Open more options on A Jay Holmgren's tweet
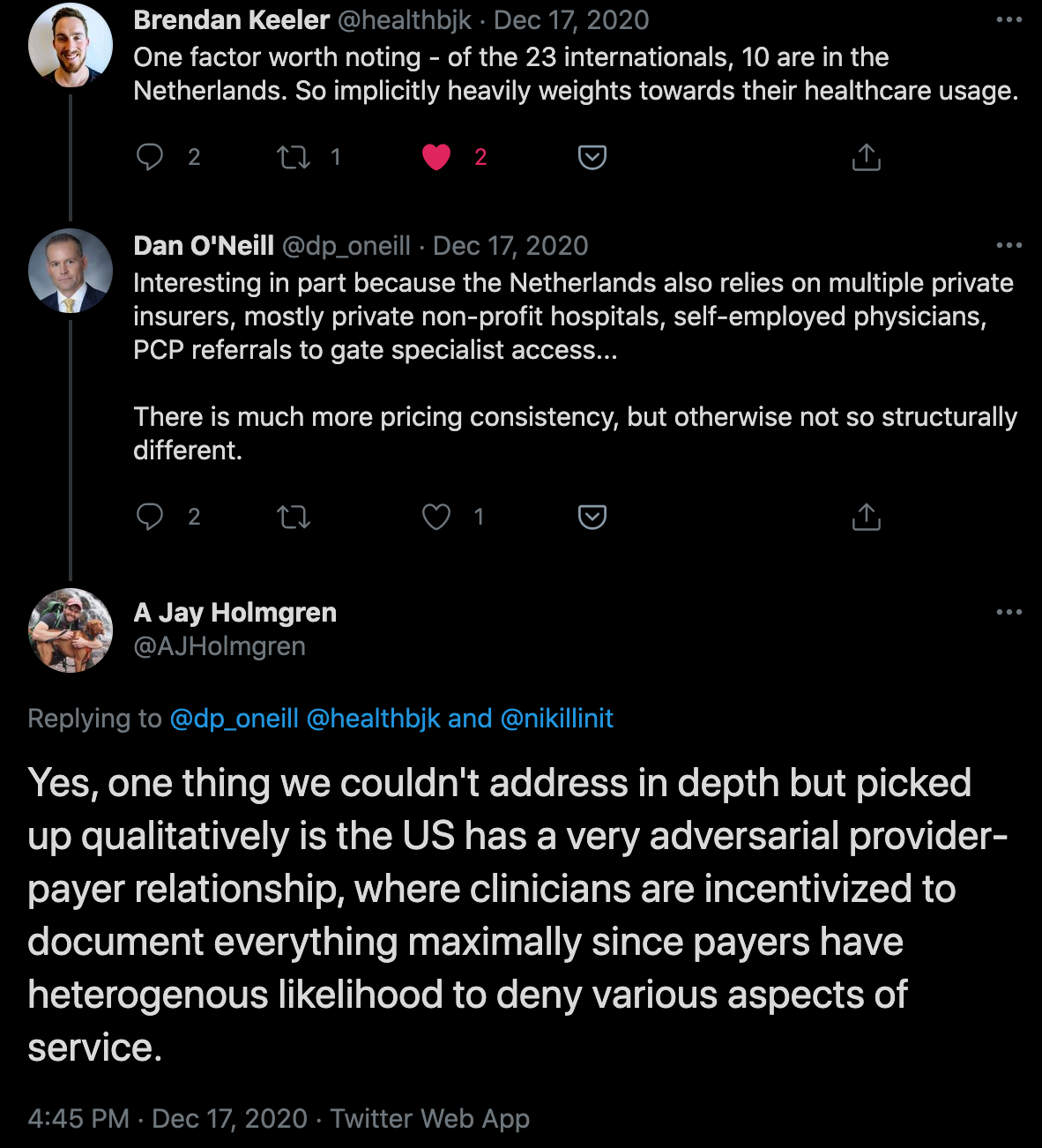Image resolution: width=1042 pixels, height=1148 pixels. pos(1009,612)
